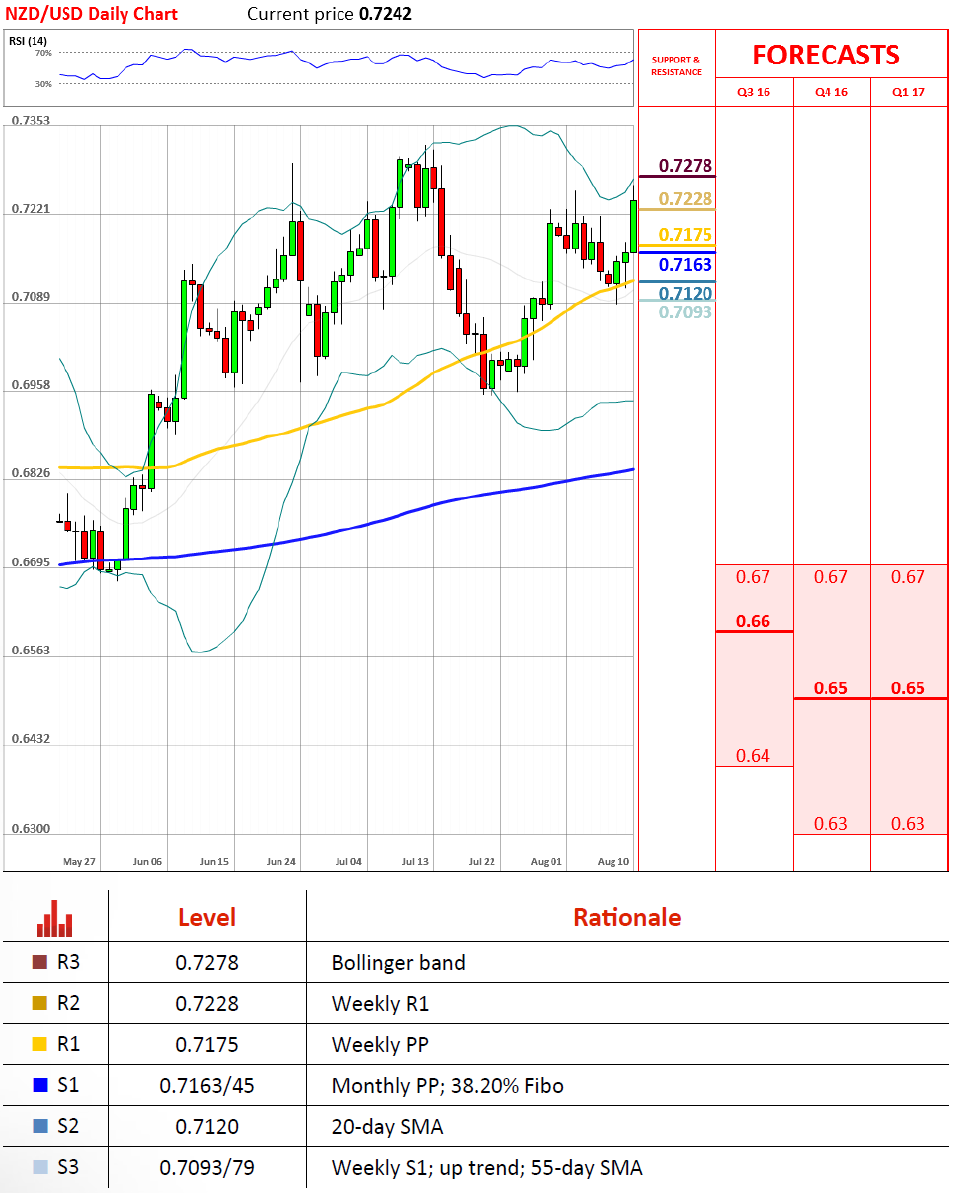Click the S3 row label
The image size is (958, 1193).
pyautogui.click(x=68, y=1167)
